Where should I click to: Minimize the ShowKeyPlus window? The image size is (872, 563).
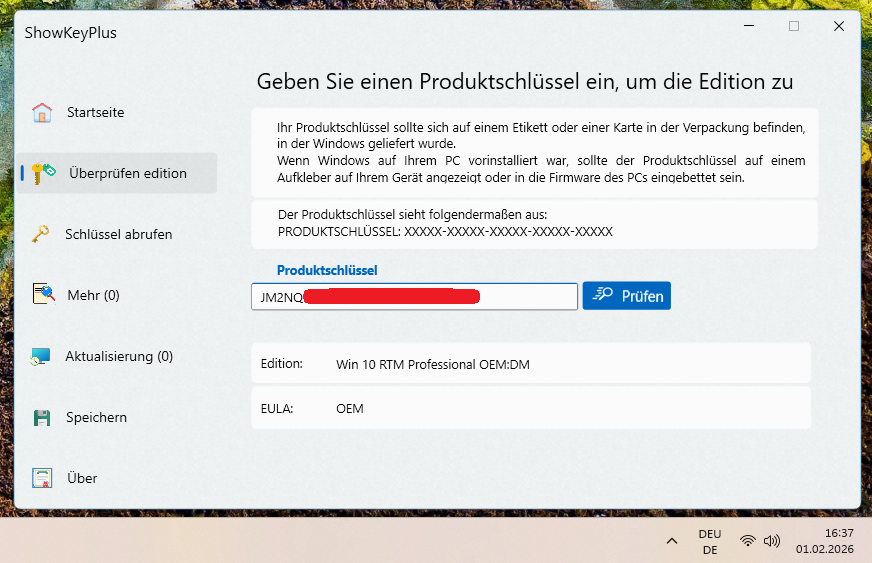[749, 26]
